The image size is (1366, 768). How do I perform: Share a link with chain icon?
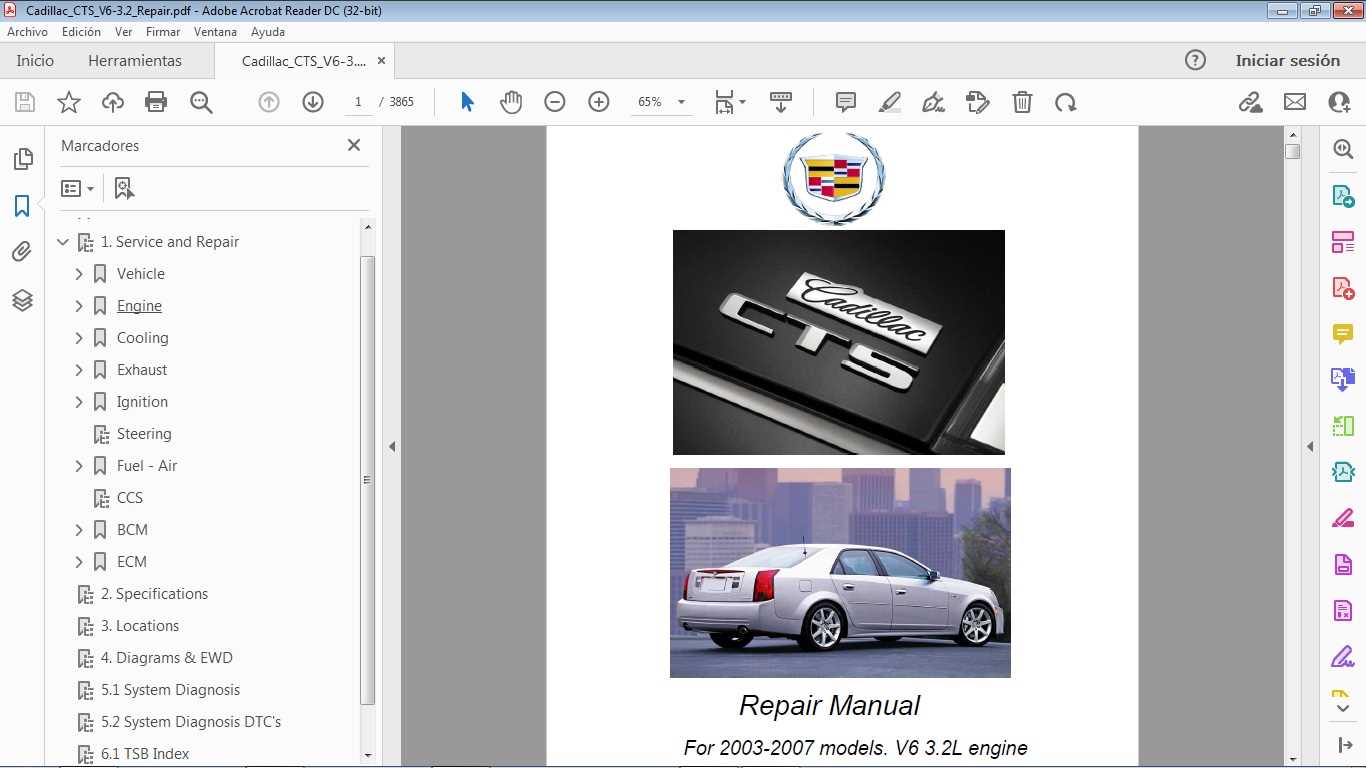tap(1250, 102)
